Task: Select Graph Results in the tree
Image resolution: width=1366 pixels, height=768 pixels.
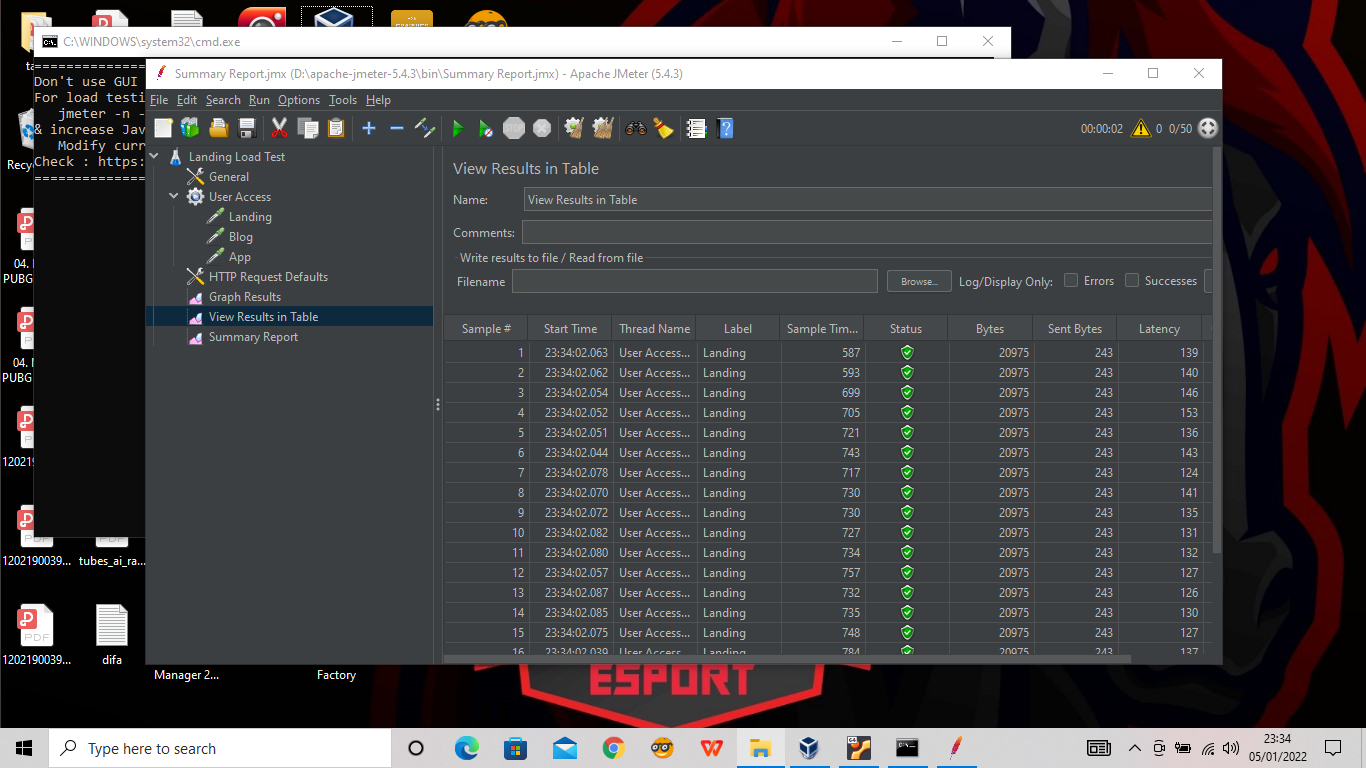Action: pos(244,297)
